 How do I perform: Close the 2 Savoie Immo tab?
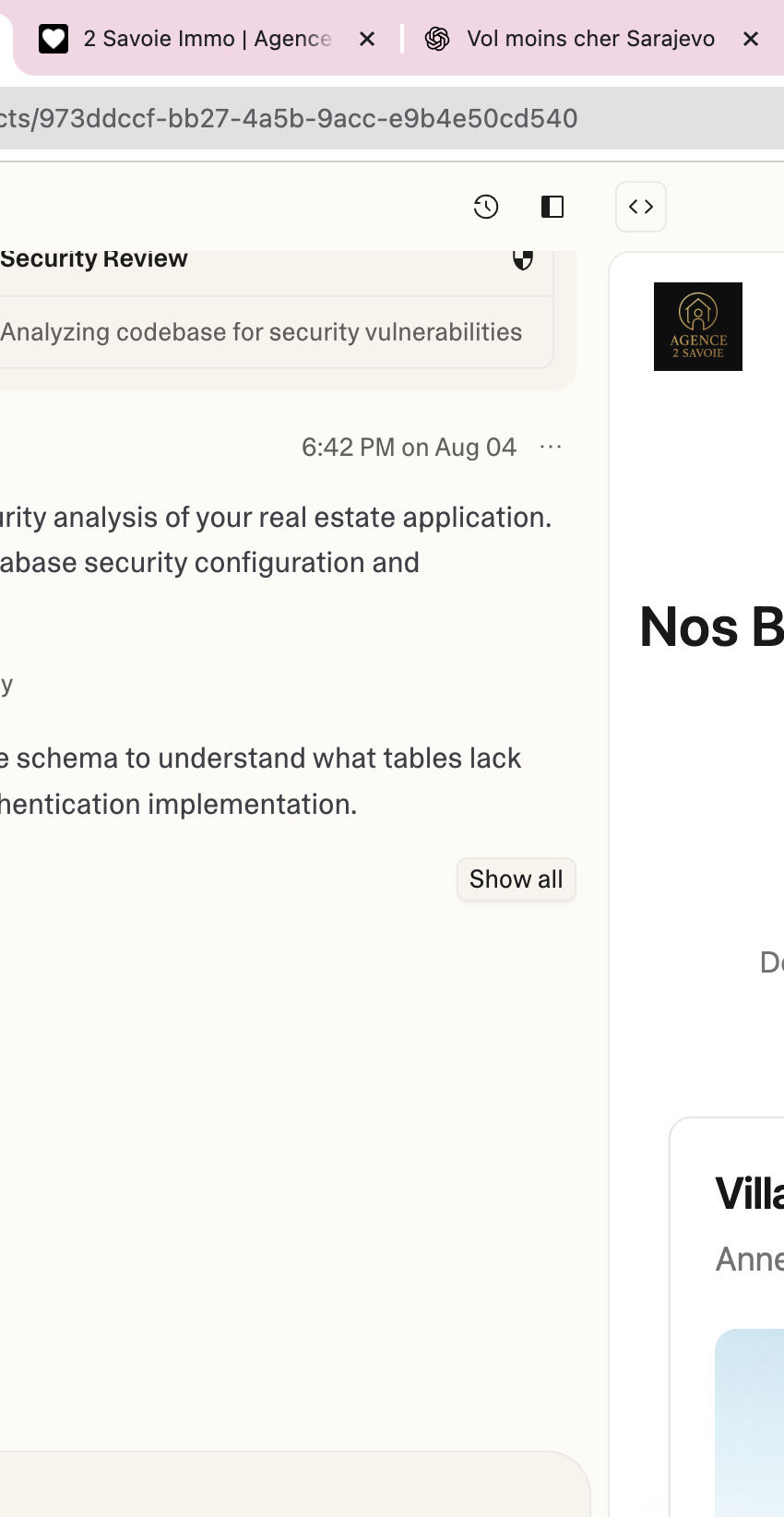click(x=367, y=39)
